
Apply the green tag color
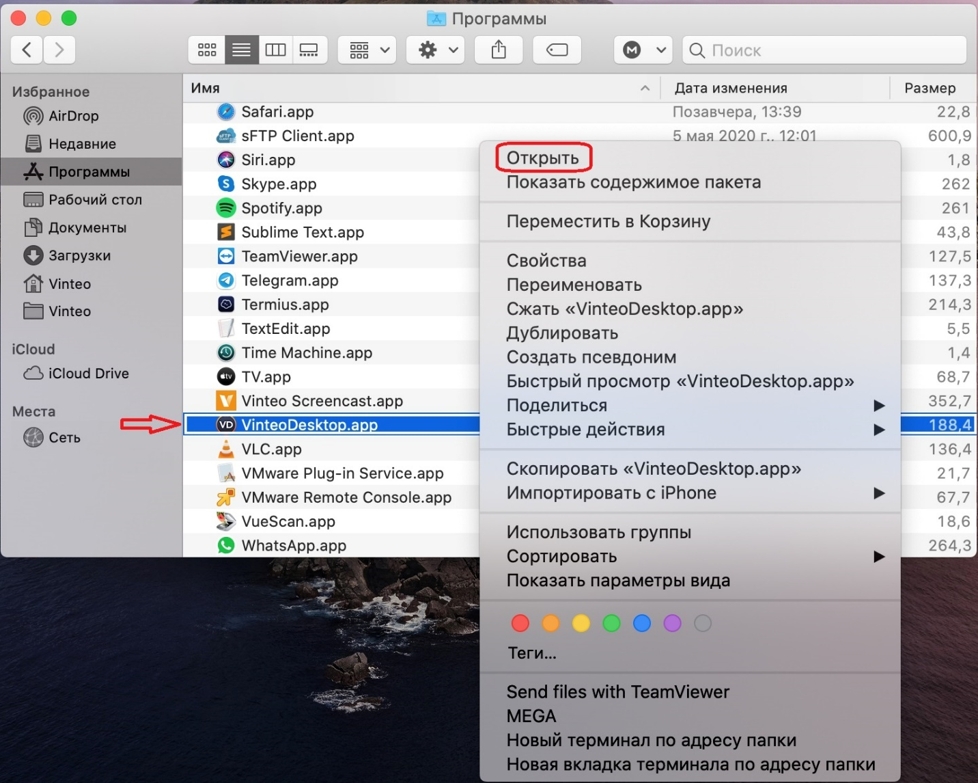click(x=611, y=623)
